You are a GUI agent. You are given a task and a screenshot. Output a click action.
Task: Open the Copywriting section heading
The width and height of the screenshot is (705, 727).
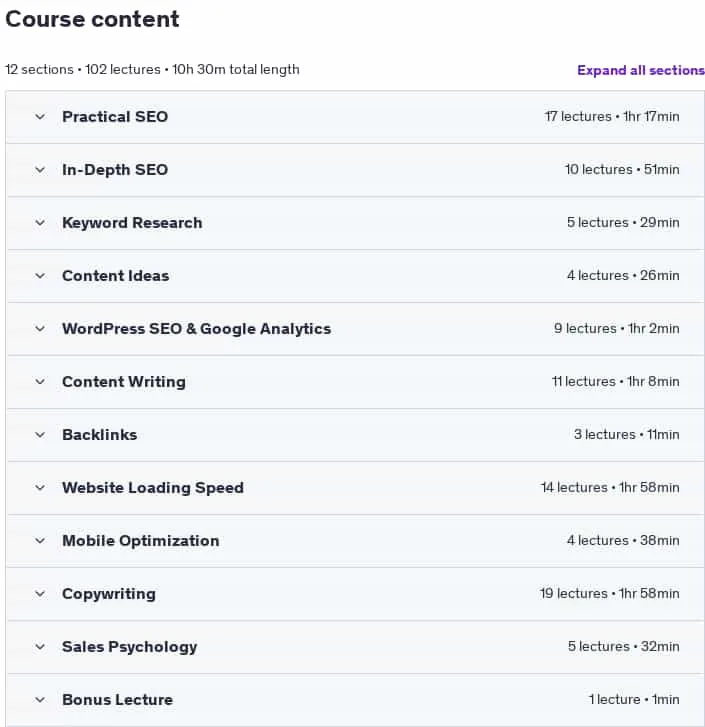coord(109,594)
